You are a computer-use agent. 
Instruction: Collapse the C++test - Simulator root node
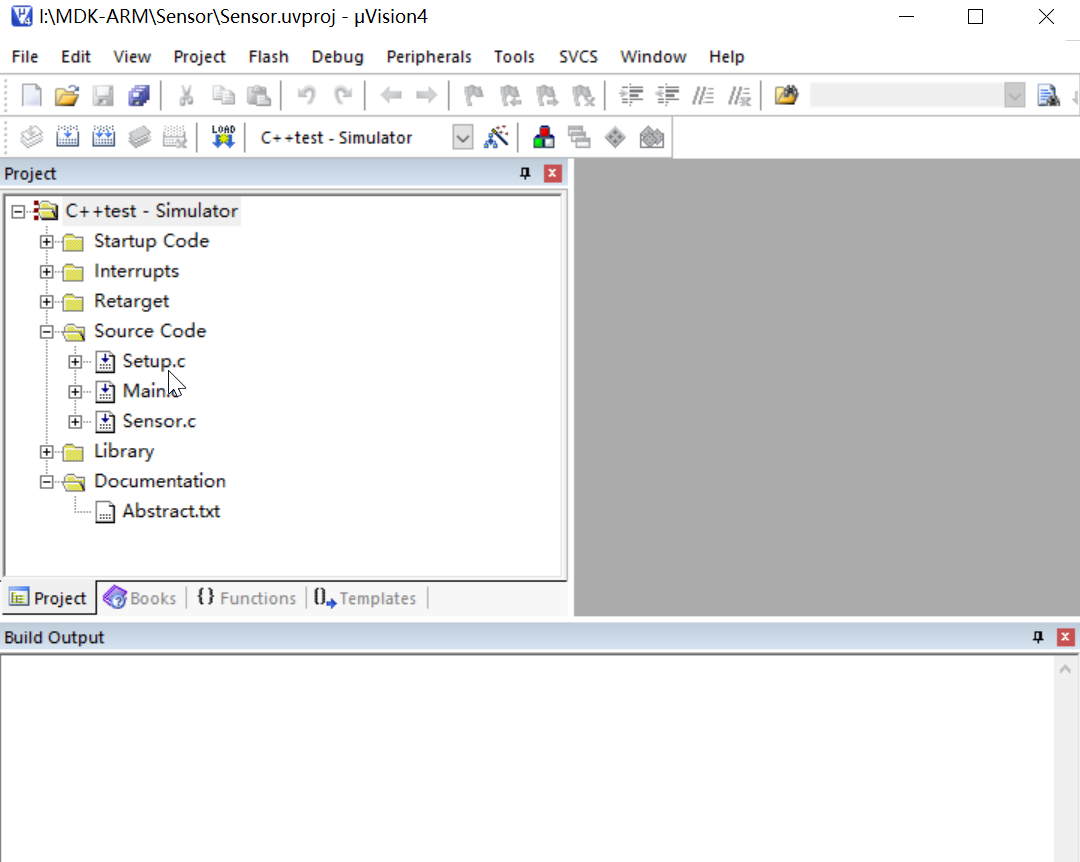(x=19, y=212)
